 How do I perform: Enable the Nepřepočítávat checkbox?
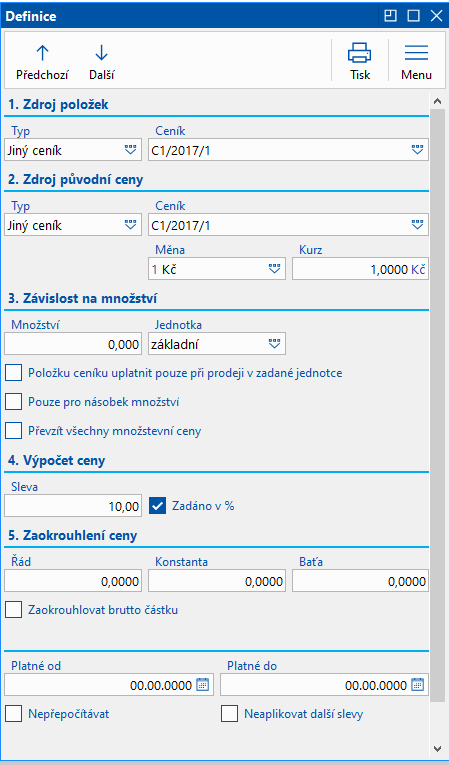pos(14,714)
